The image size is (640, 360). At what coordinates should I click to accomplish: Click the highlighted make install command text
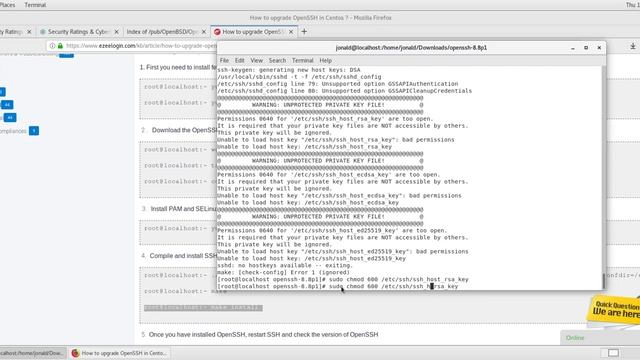(x=203, y=308)
